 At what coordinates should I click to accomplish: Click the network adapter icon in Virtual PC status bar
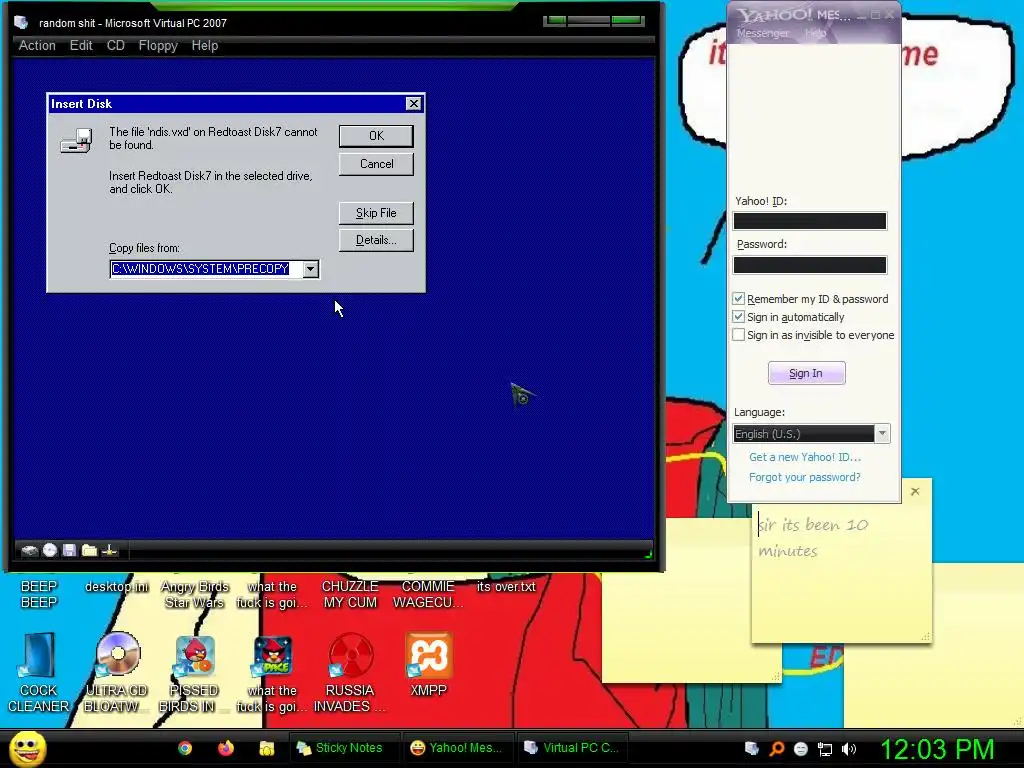110,550
